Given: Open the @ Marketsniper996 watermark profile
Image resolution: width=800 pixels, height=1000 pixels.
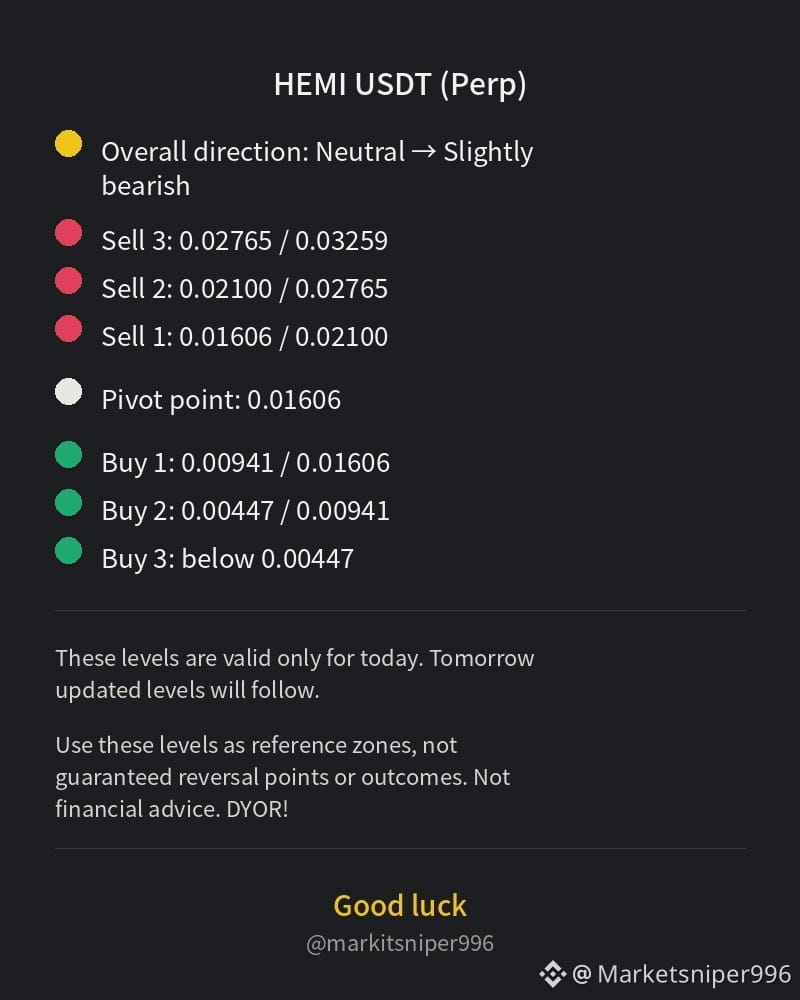Looking at the screenshot, I should coord(681,974).
